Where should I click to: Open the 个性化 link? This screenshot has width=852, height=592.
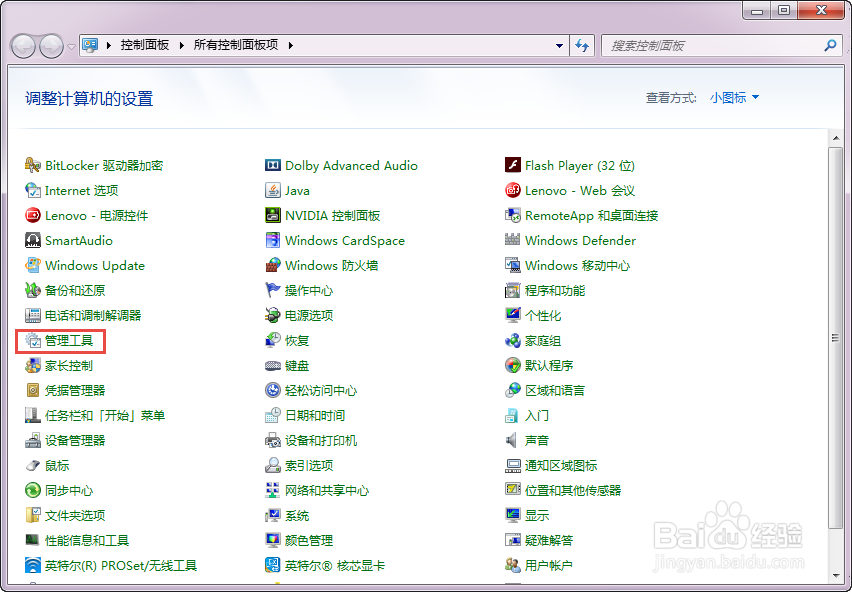[543, 316]
